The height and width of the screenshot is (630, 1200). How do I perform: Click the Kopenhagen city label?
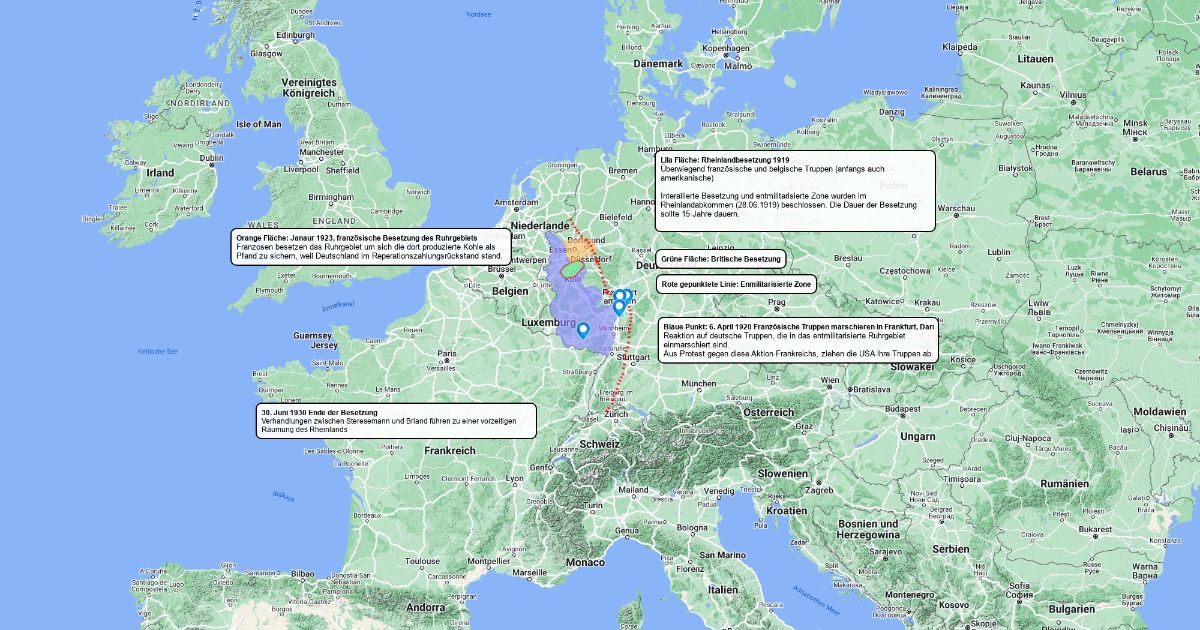(x=726, y=47)
